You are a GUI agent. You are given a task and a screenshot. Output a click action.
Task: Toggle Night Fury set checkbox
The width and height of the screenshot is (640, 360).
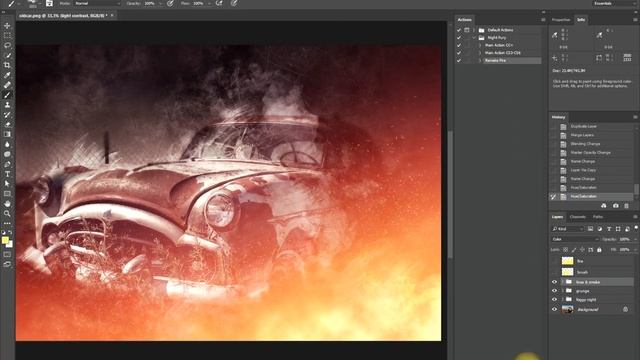[x=459, y=38]
